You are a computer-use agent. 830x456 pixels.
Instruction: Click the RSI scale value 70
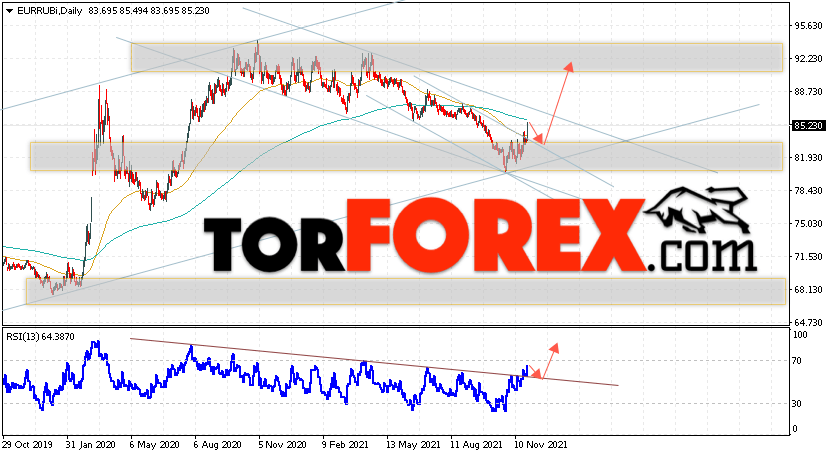(x=797, y=361)
